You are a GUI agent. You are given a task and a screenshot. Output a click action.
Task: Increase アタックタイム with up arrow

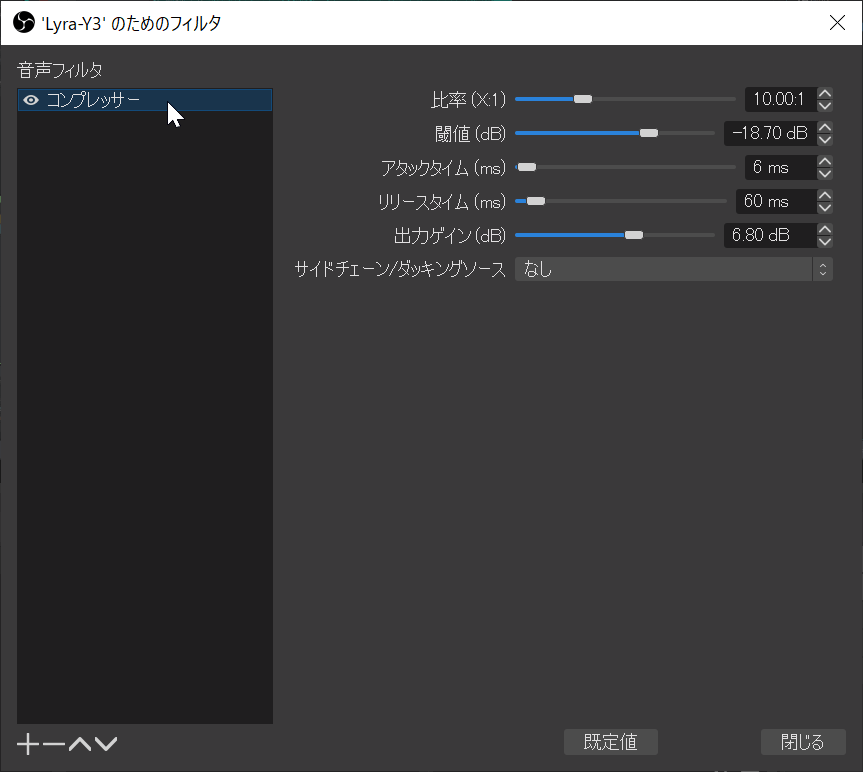pos(824,162)
